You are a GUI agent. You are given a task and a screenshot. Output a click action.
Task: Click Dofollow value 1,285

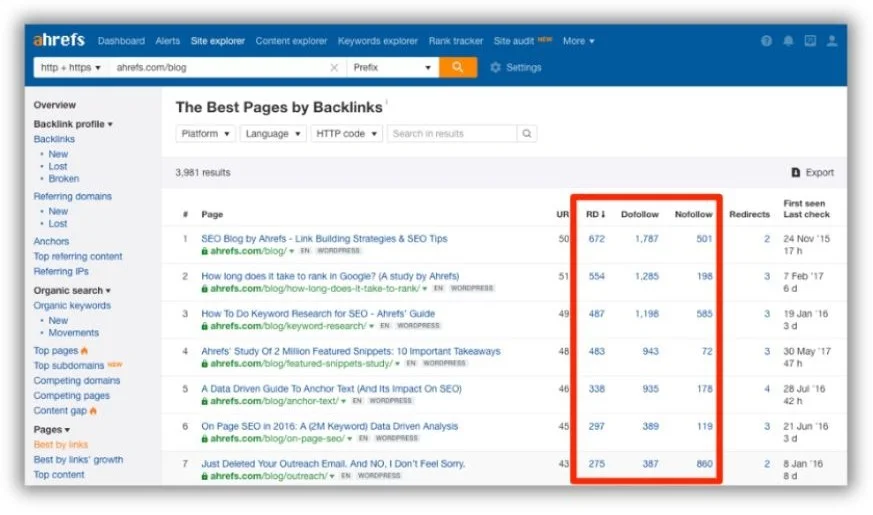[x=646, y=276]
